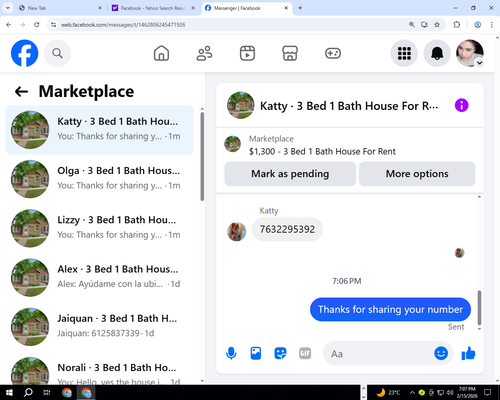This screenshot has height=400, width=500.
Task: Click the voice clip microphone icon
Action: 231,353
